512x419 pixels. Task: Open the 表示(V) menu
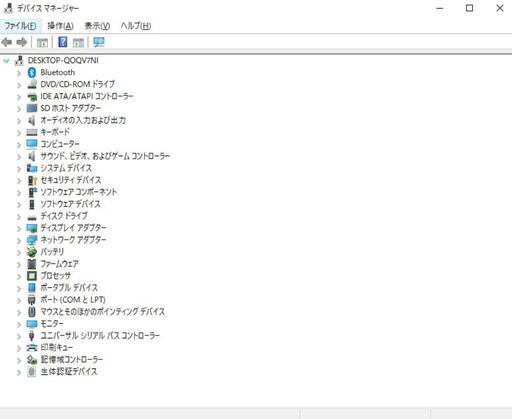coord(97,26)
